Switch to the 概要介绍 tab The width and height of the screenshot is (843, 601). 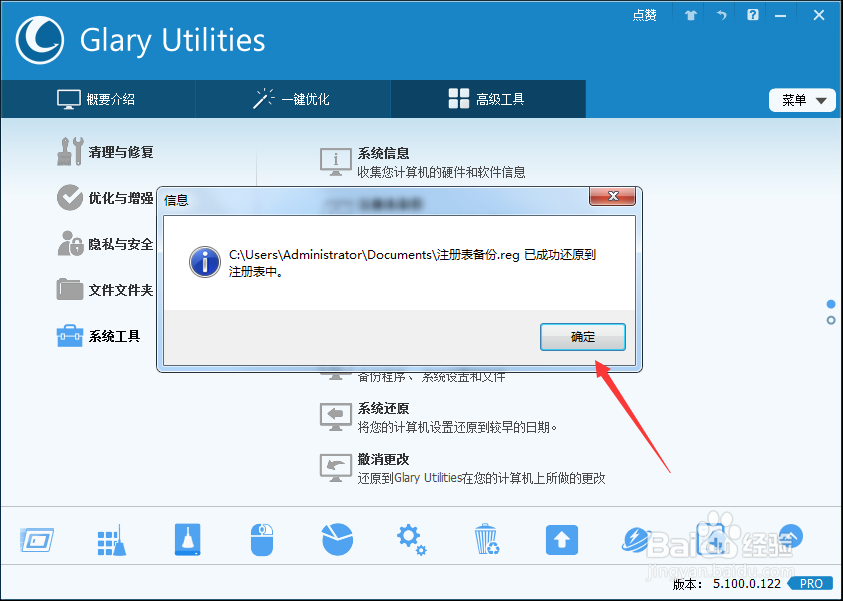point(98,99)
